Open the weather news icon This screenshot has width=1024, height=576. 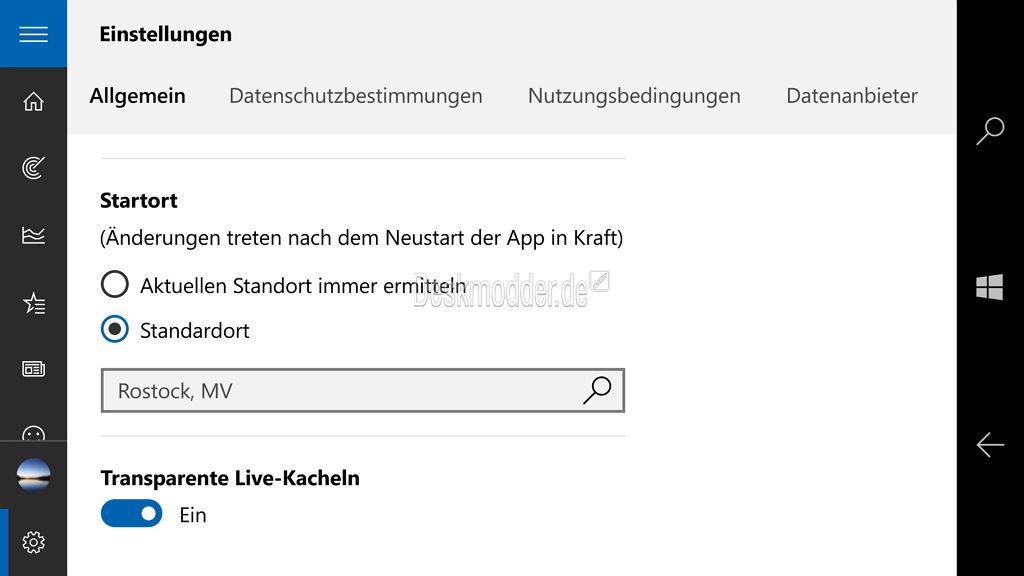click(33, 369)
